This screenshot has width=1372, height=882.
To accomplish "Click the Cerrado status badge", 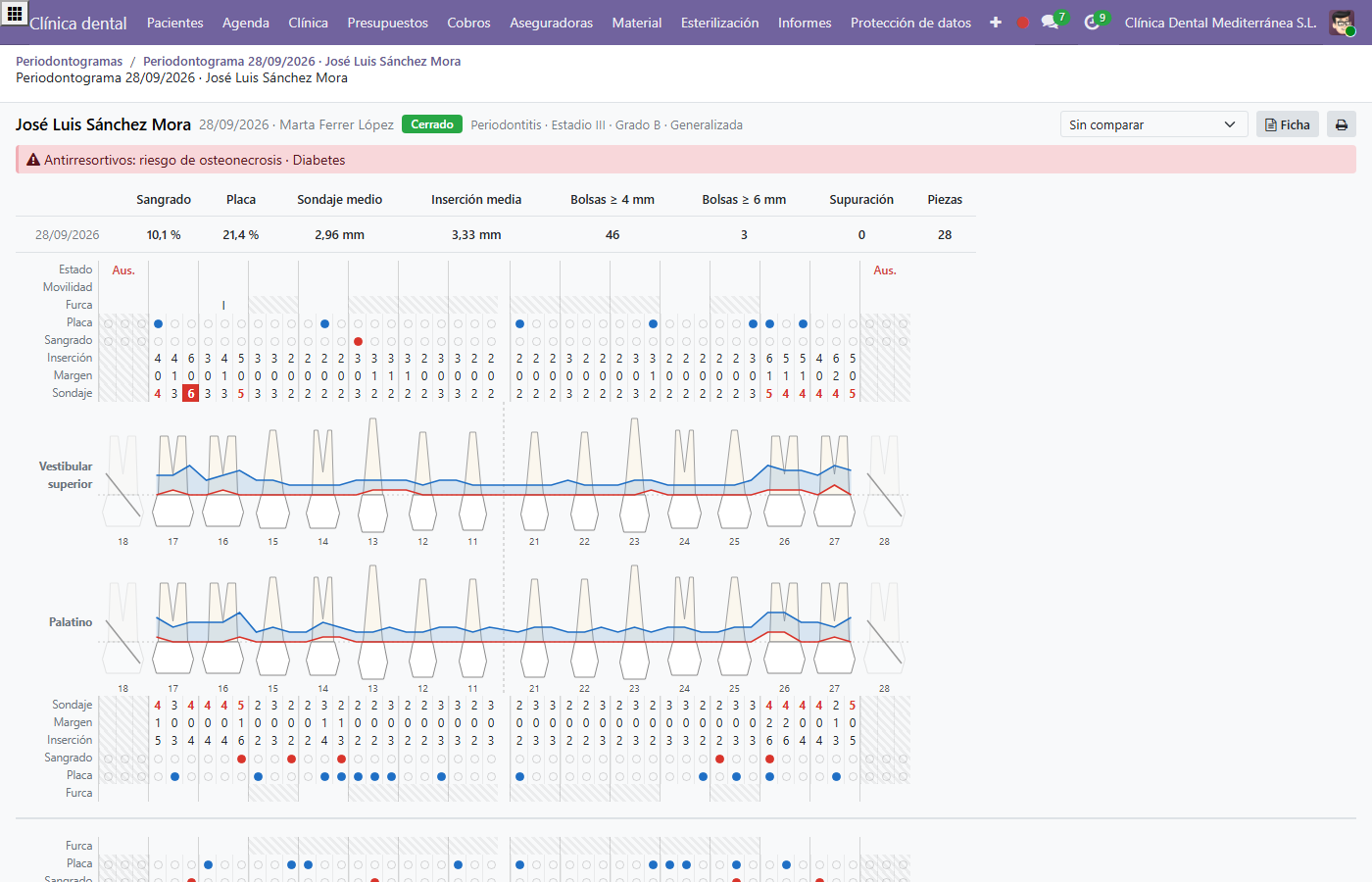I will (x=432, y=124).
